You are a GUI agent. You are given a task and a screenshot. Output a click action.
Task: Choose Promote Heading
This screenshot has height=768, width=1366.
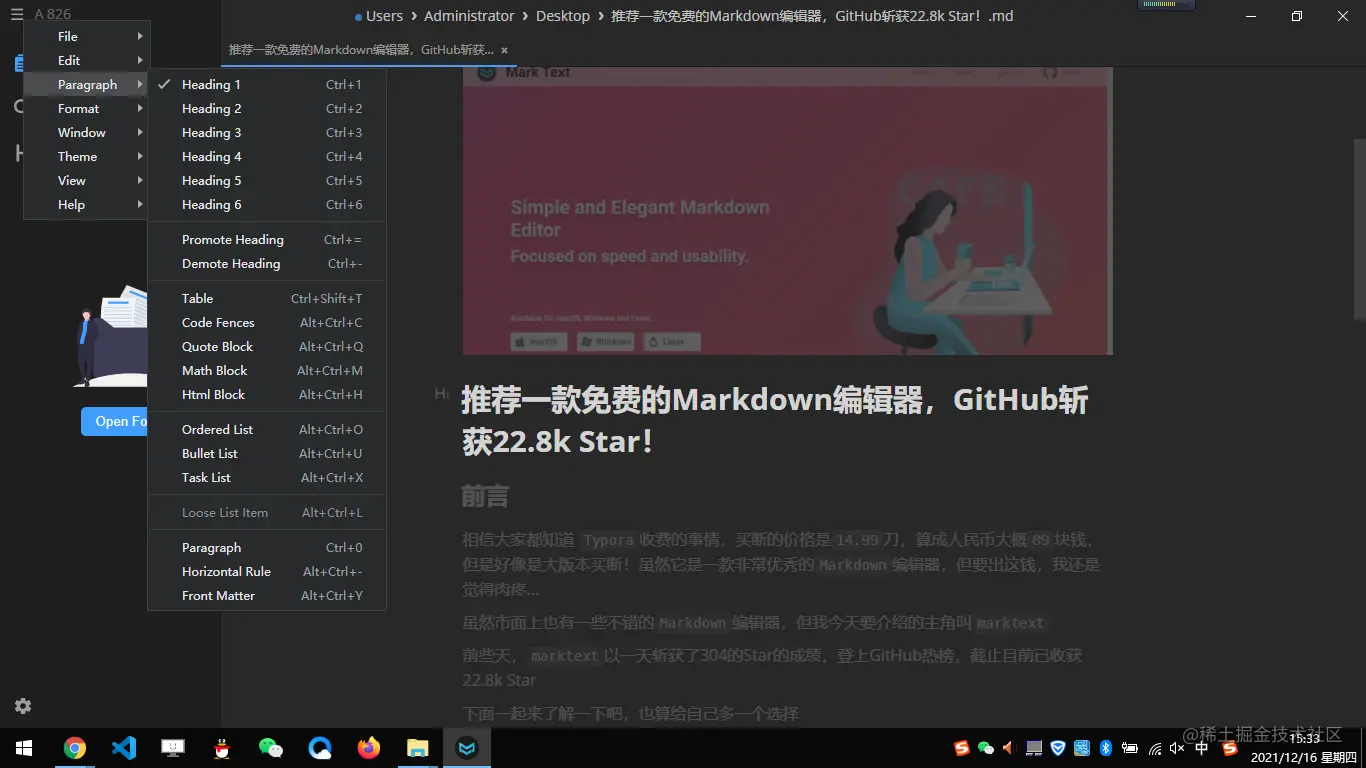point(267,240)
